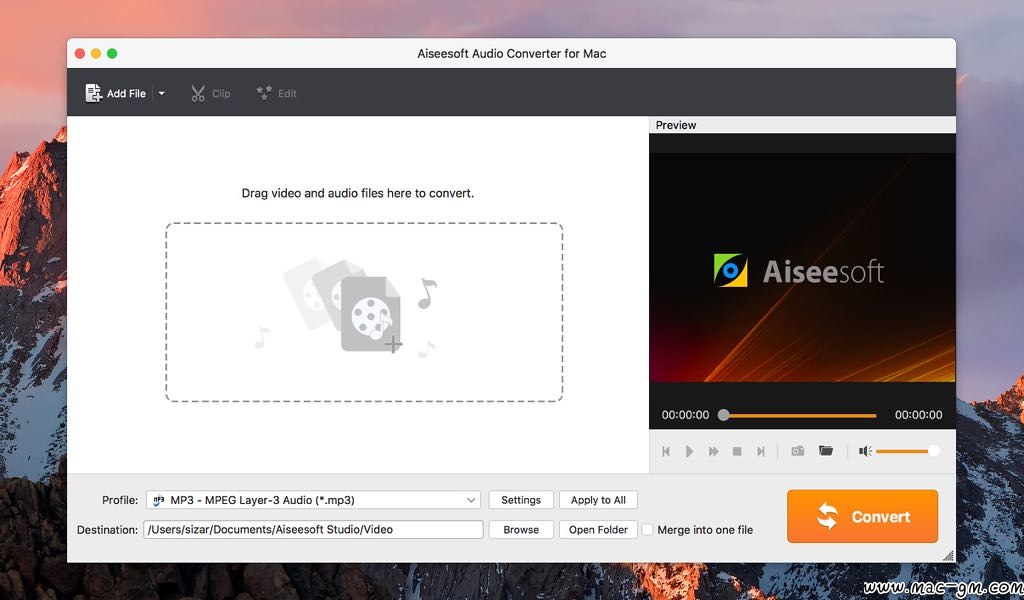This screenshot has width=1024, height=600.
Task: Click the Add File button
Action: [x=116, y=93]
